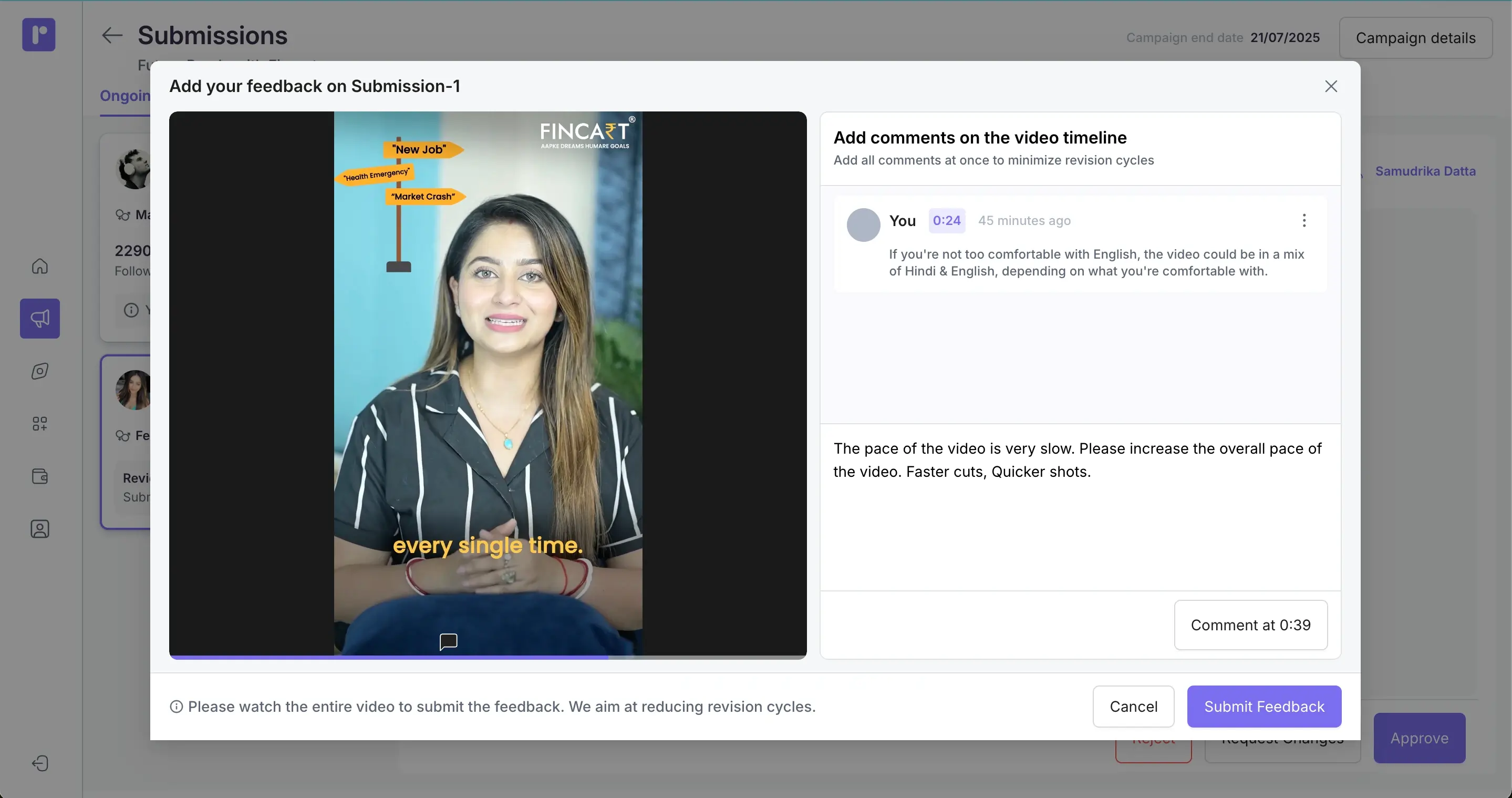
Task: Open the Campaign details button
Action: 1415,37
